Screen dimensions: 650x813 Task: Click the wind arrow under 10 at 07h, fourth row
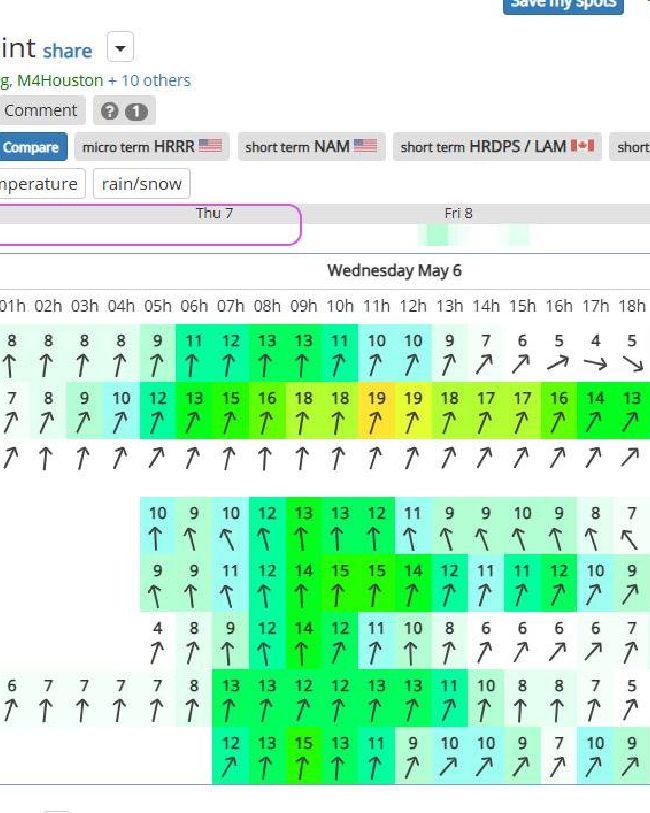(x=228, y=539)
